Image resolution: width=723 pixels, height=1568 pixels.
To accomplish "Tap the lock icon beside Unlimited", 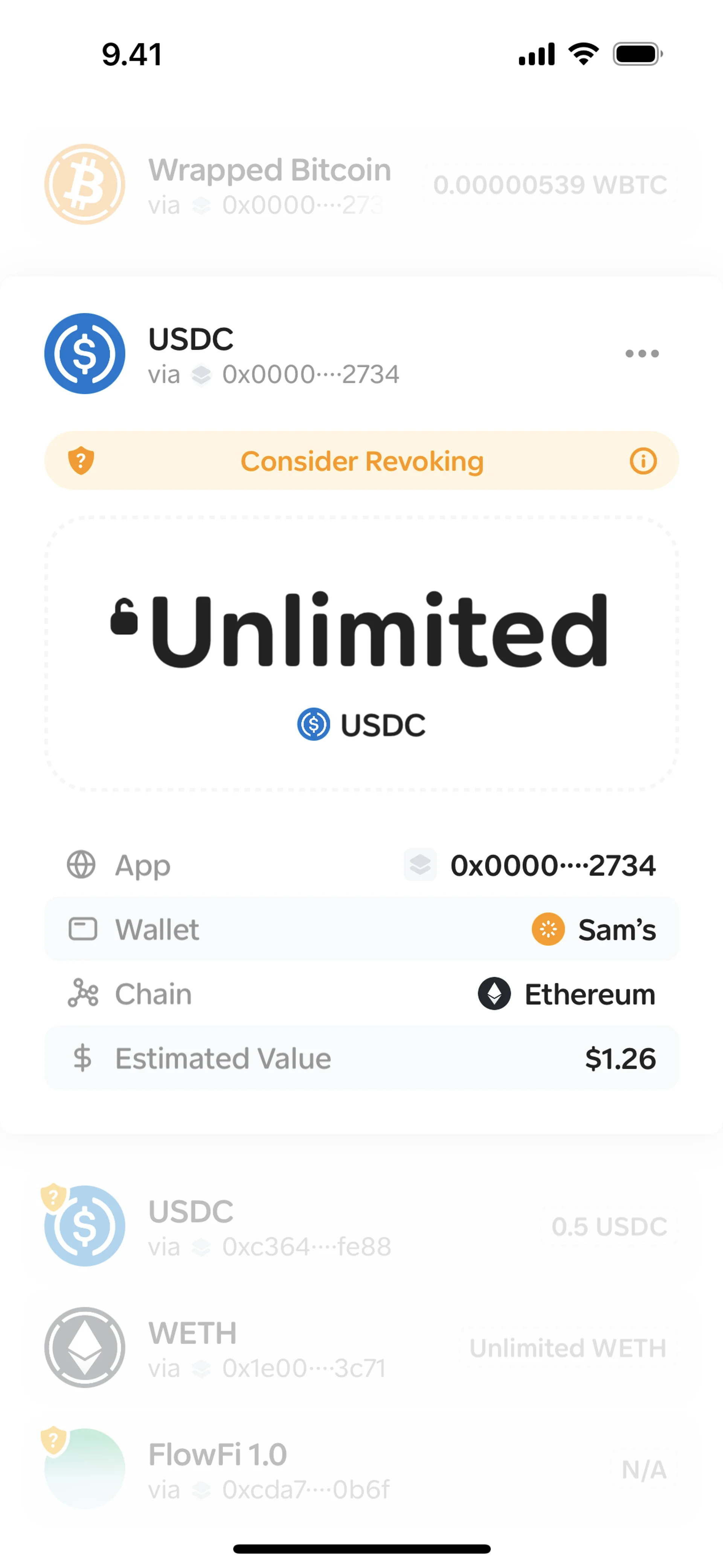I will pos(124,617).
